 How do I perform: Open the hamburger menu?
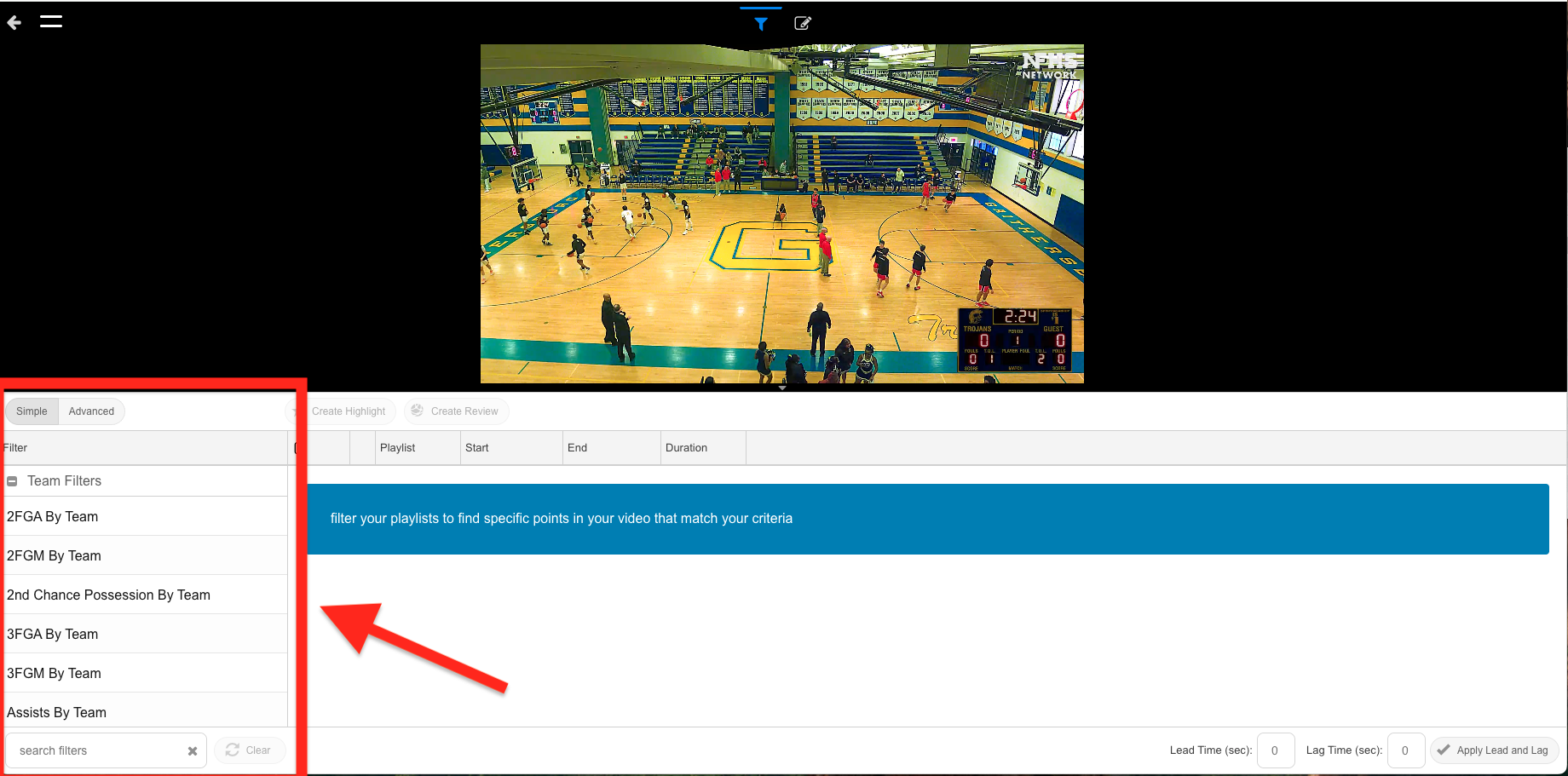(x=51, y=21)
